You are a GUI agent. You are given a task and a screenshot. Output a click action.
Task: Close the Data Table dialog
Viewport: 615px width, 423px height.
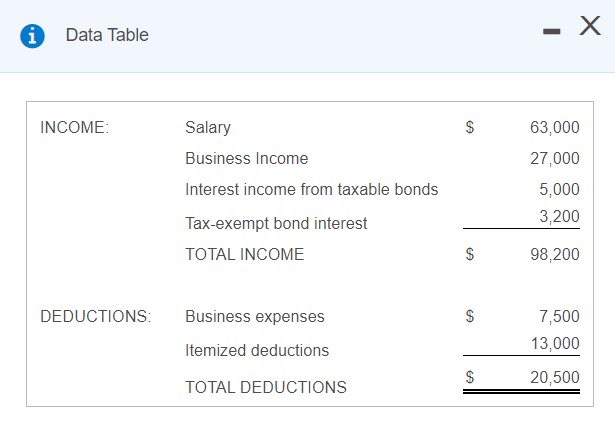point(590,26)
